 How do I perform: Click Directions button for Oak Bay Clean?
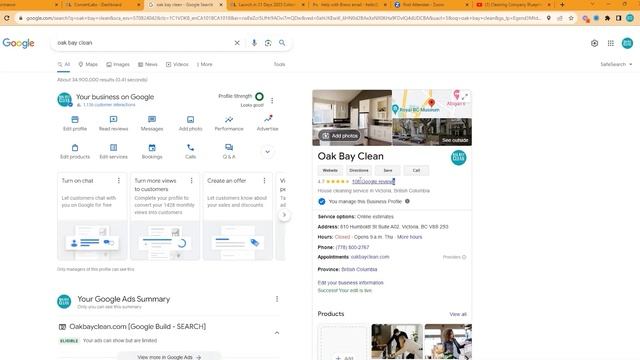[359, 170]
